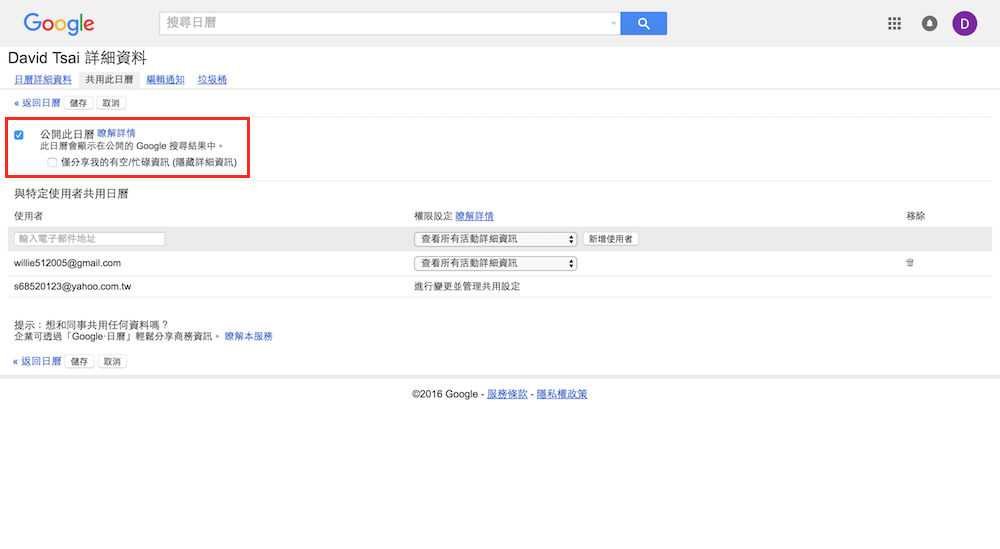Open 瞭解詳情 link beside 公開此日曆
The width and height of the screenshot is (1000, 549).
point(116,133)
